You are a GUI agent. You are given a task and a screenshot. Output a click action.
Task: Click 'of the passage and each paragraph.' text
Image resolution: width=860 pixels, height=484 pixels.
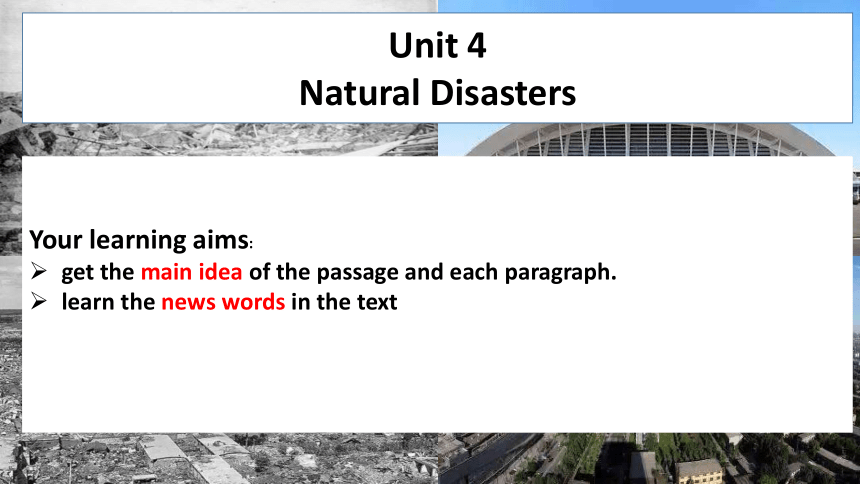tap(433, 272)
